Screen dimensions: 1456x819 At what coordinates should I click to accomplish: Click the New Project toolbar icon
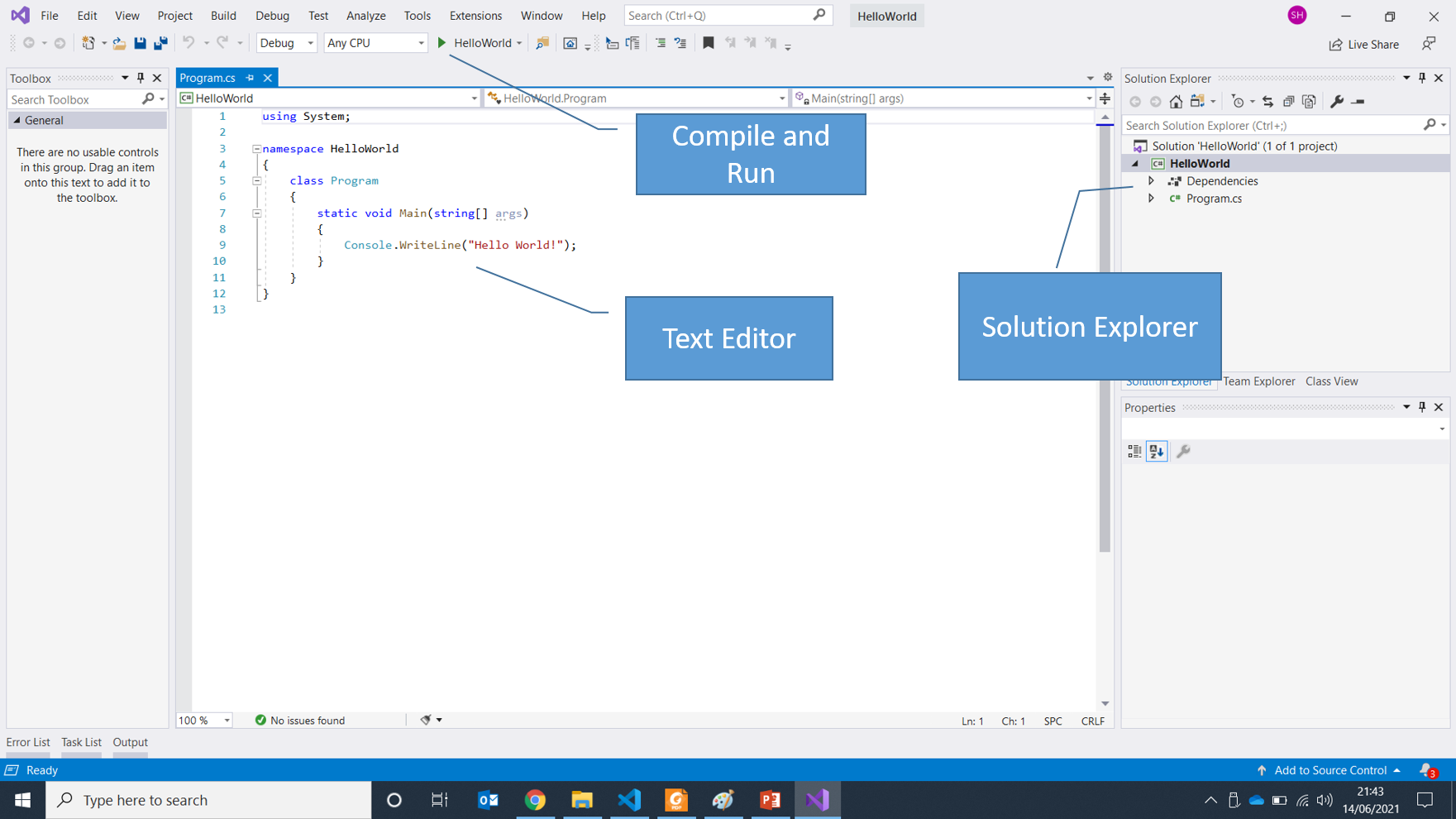tap(88, 43)
